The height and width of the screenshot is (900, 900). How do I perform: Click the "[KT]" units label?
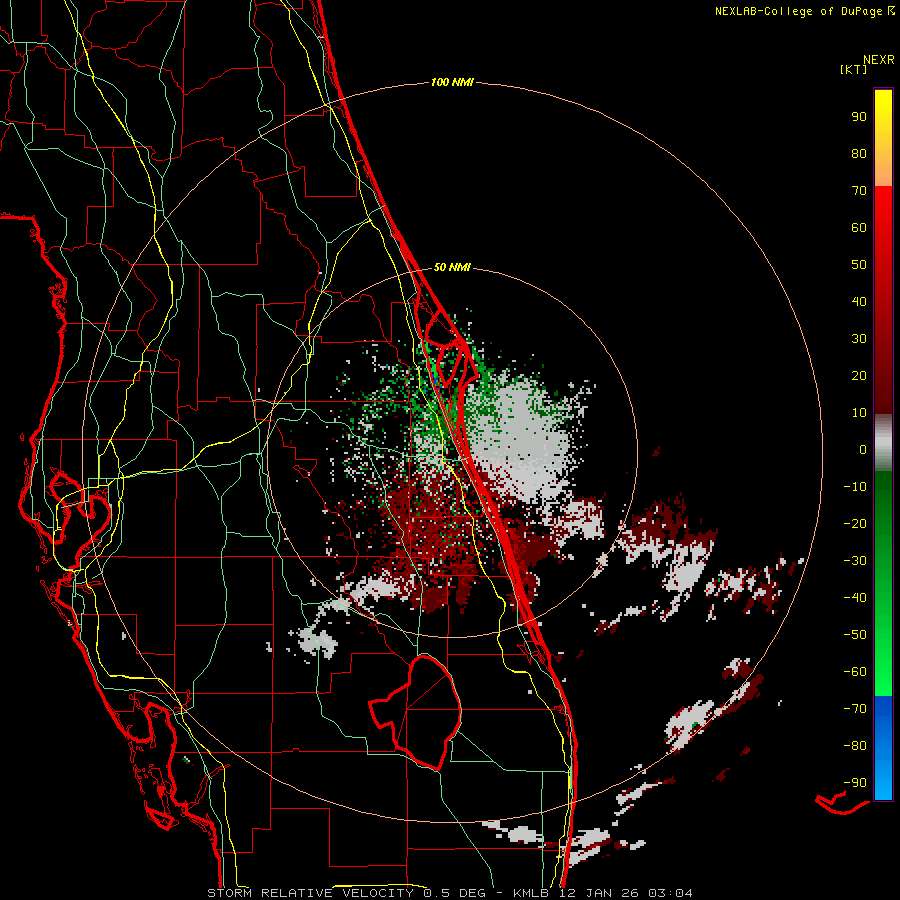tap(854, 69)
